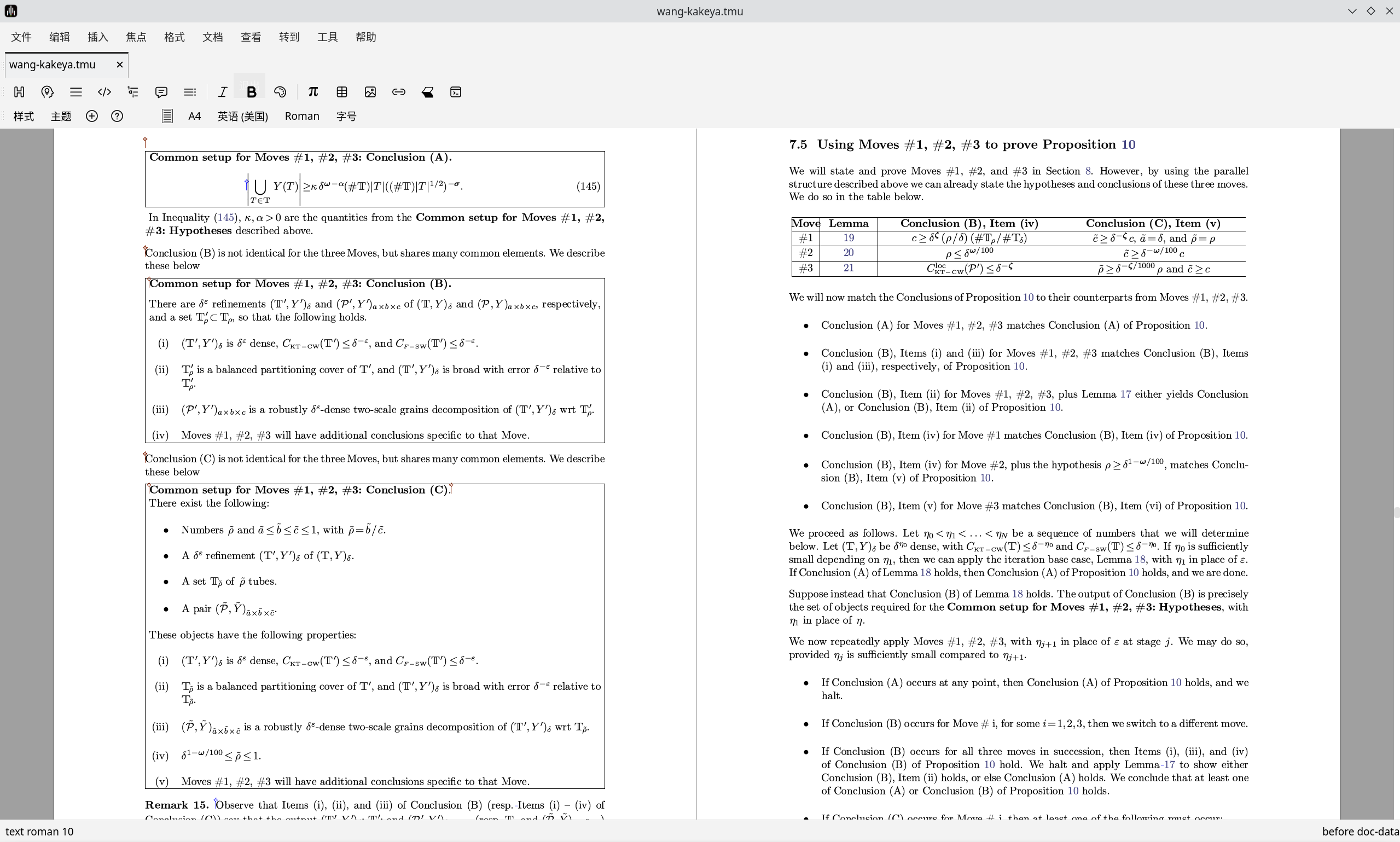This screenshot has height=842, width=1400.
Task: Click the speech bubble comment icon
Action: (161, 92)
